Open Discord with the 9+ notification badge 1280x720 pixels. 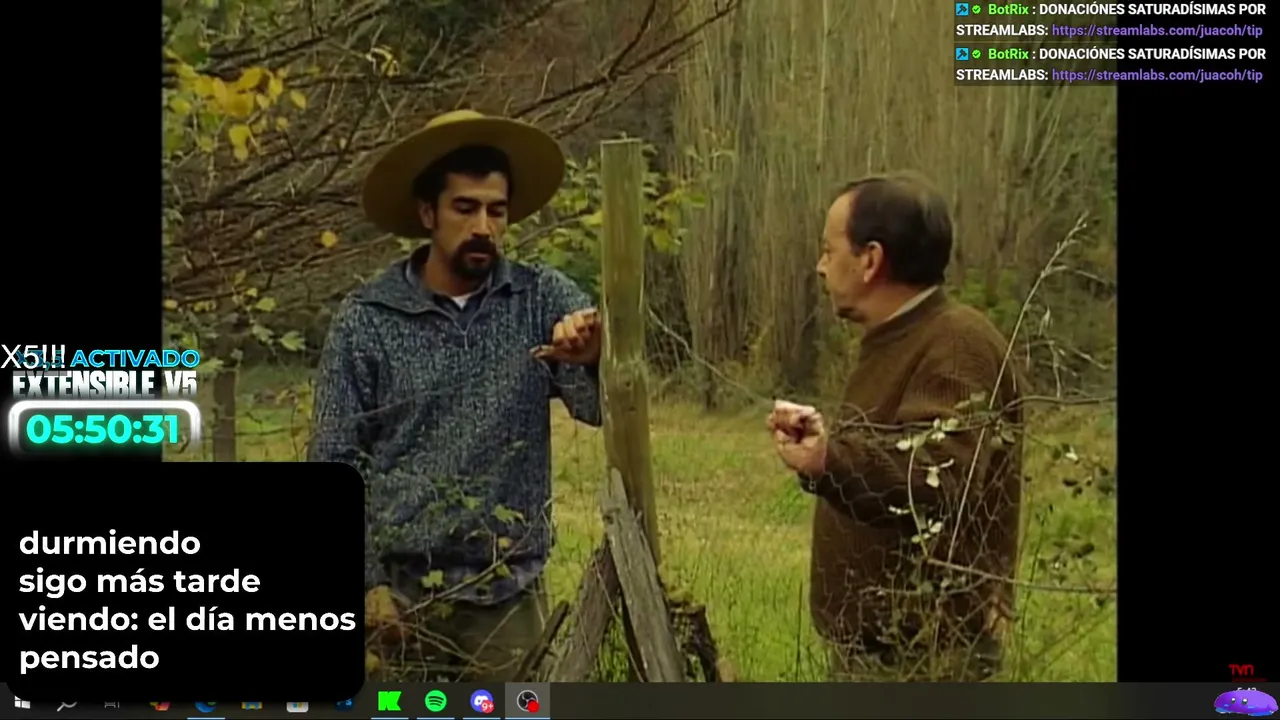[482, 702]
